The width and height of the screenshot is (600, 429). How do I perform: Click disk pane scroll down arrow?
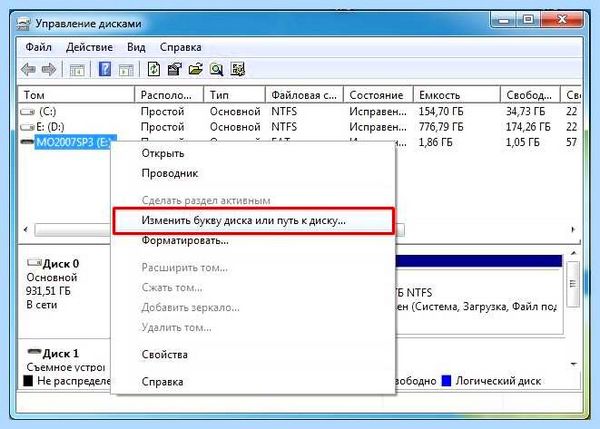click(573, 364)
